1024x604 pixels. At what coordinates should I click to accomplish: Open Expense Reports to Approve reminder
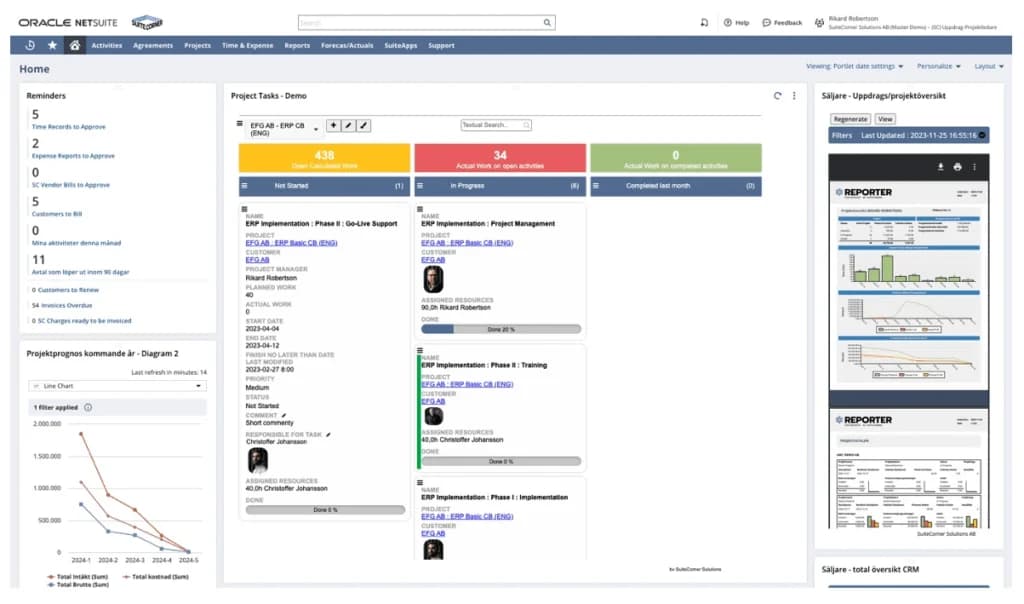73,156
